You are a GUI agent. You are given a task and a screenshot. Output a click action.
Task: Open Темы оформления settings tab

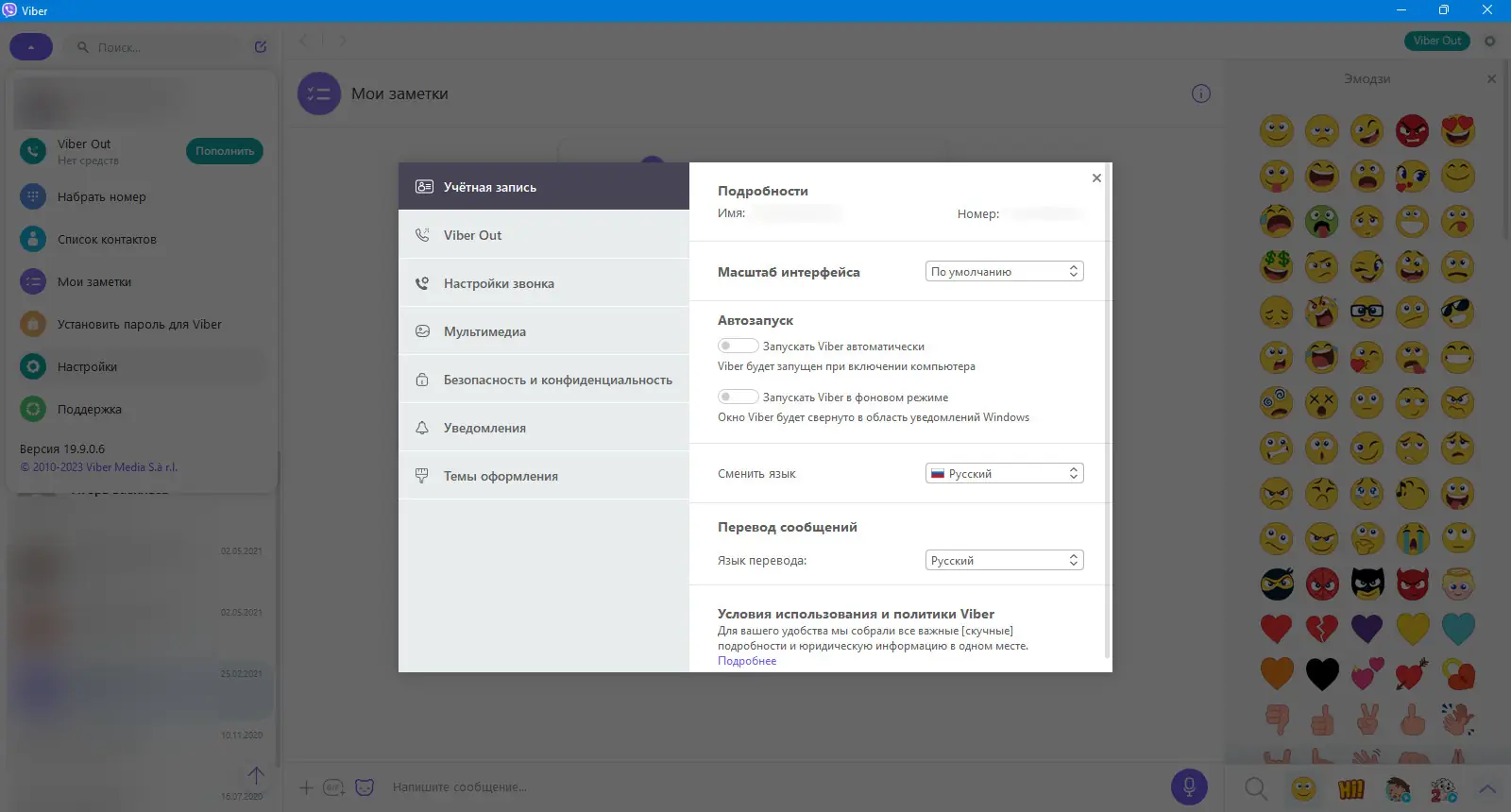point(544,476)
